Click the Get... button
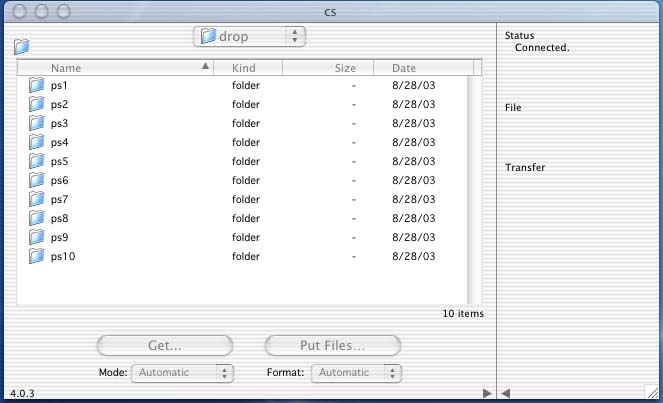Image resolution: width=663 pixels, height=403 pixels. tap(165, 345)
